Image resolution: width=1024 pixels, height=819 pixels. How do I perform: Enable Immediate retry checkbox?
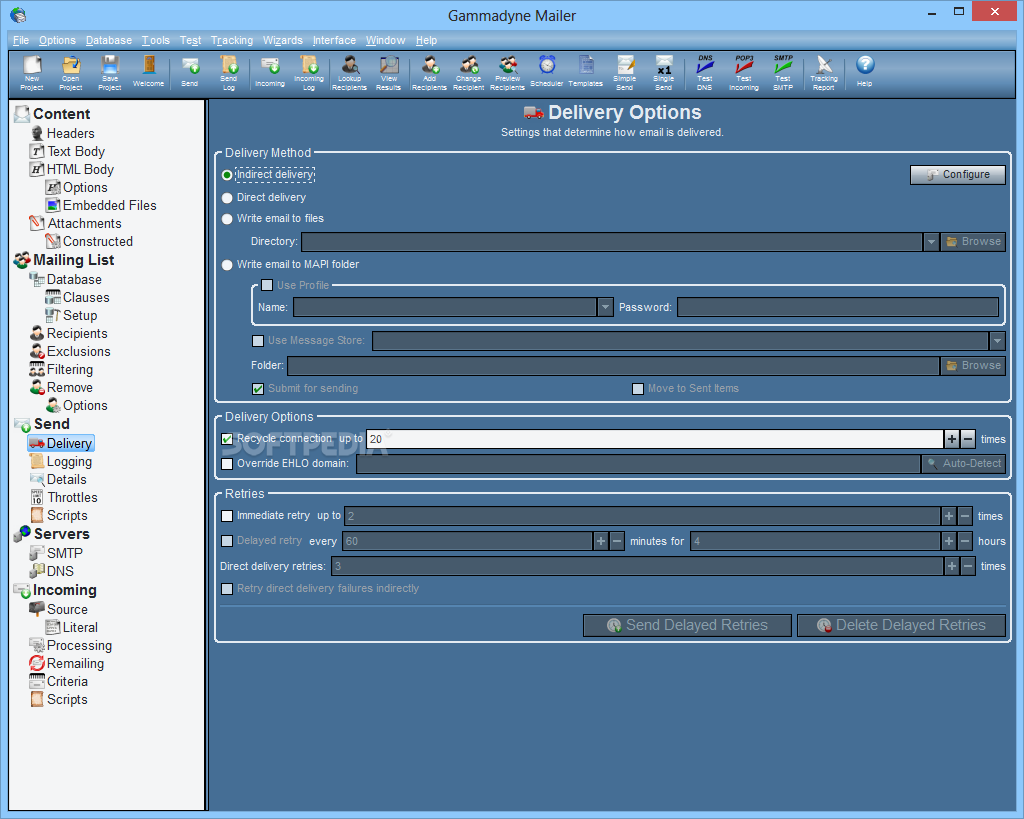[227, 516]
